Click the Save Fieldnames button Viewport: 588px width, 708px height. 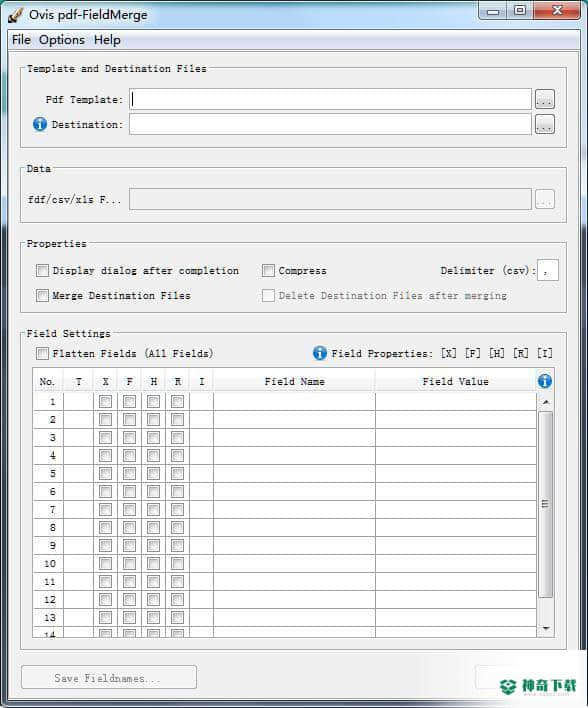click(109, 677)
